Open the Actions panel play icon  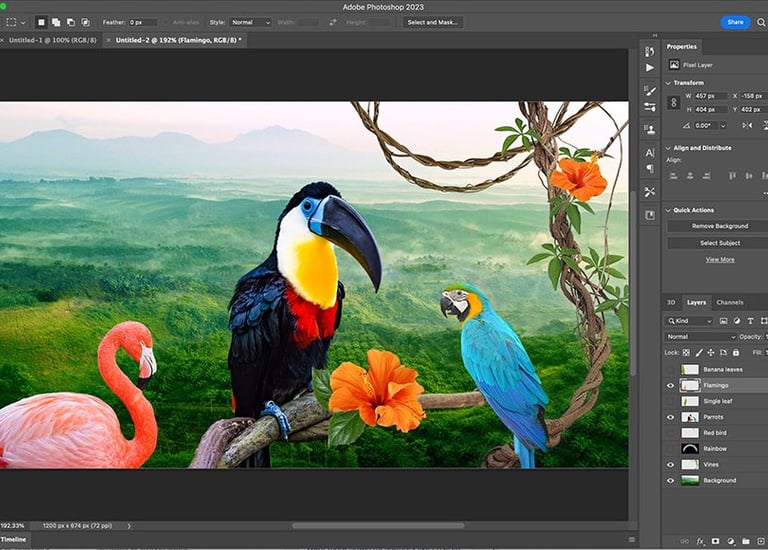tap(649, 68)
